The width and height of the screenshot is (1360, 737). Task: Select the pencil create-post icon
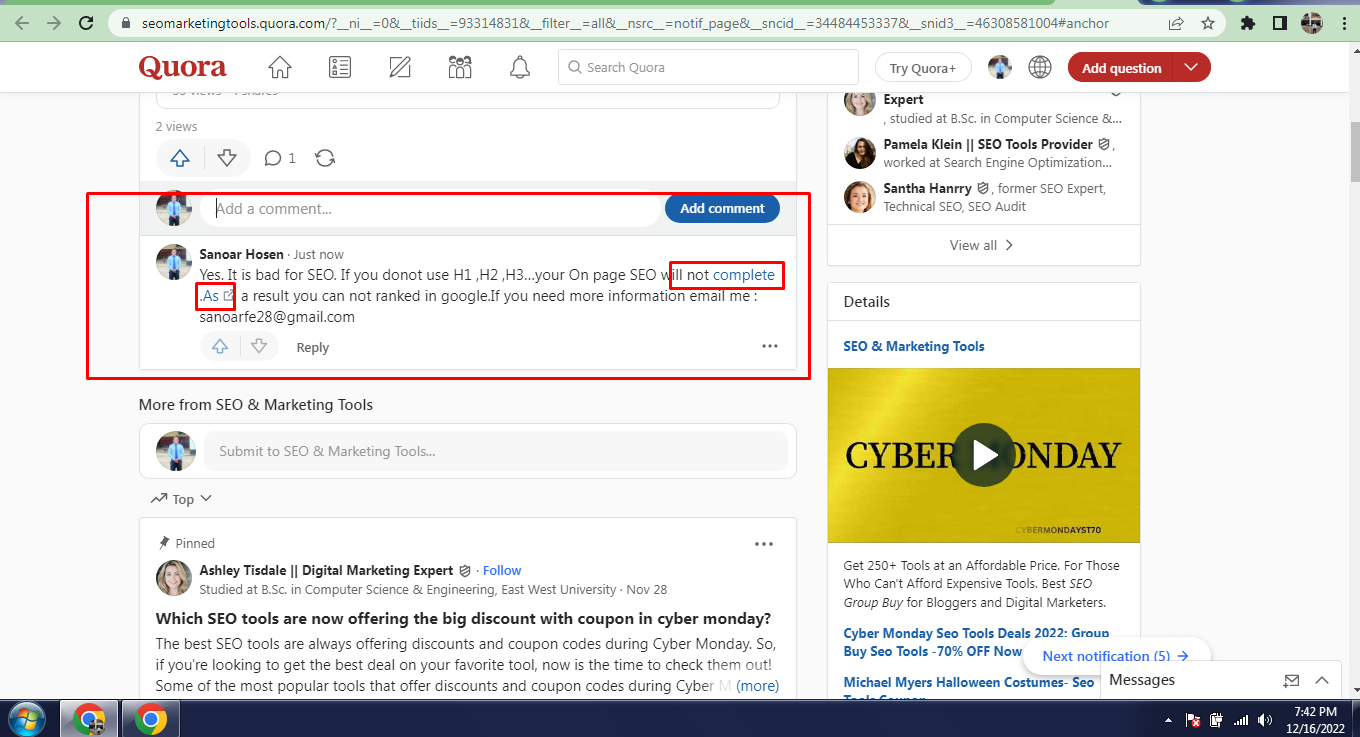coord(399,67)
